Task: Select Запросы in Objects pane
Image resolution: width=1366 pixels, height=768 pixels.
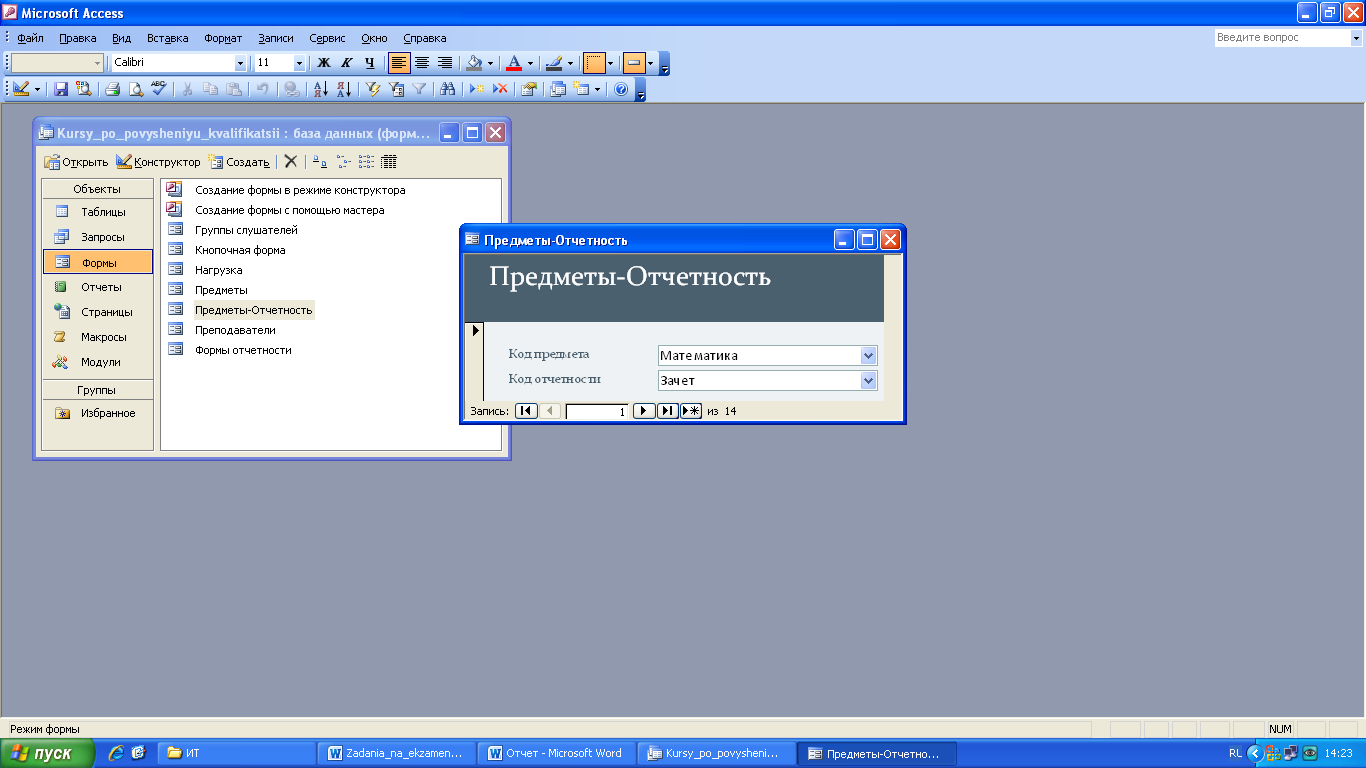Action: [98, 237]
